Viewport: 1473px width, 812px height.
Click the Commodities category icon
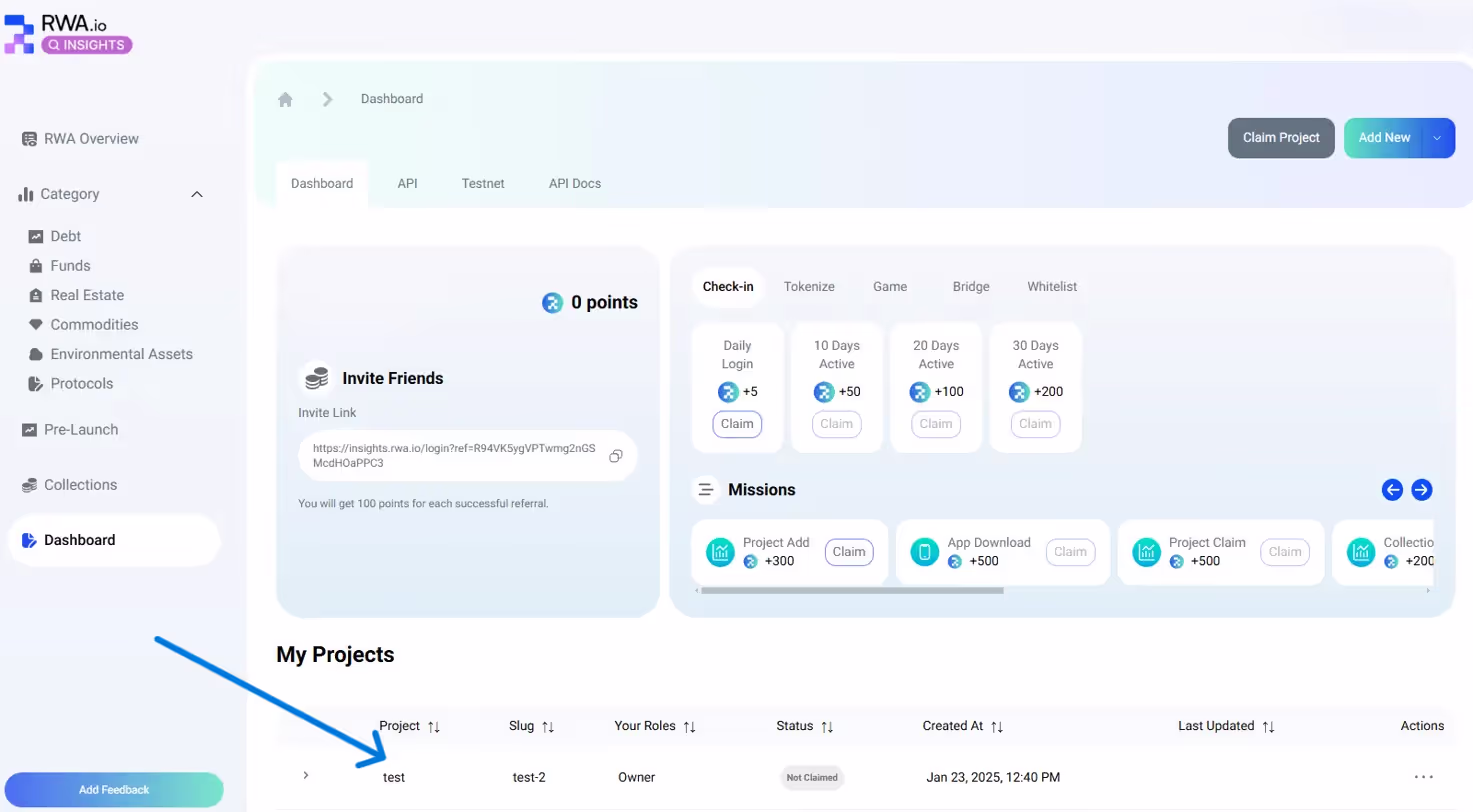[36, 325]
